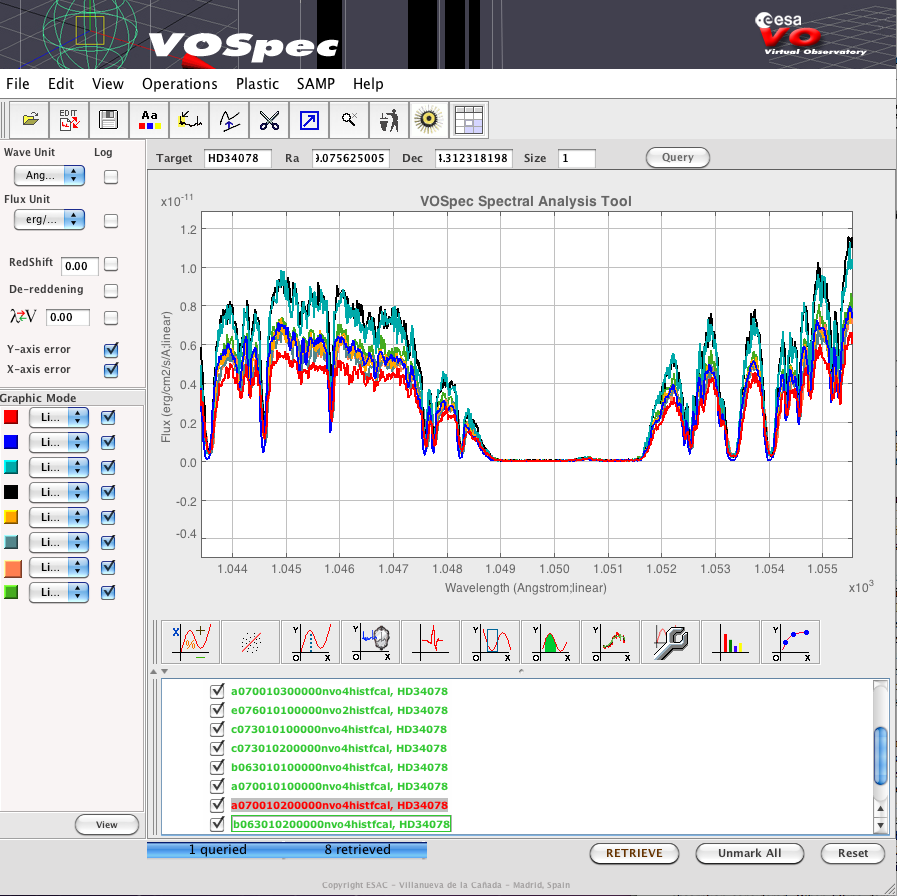897x896 pixels.
Task: Click the blue box bandpass icon
Action: coord(490,642)
